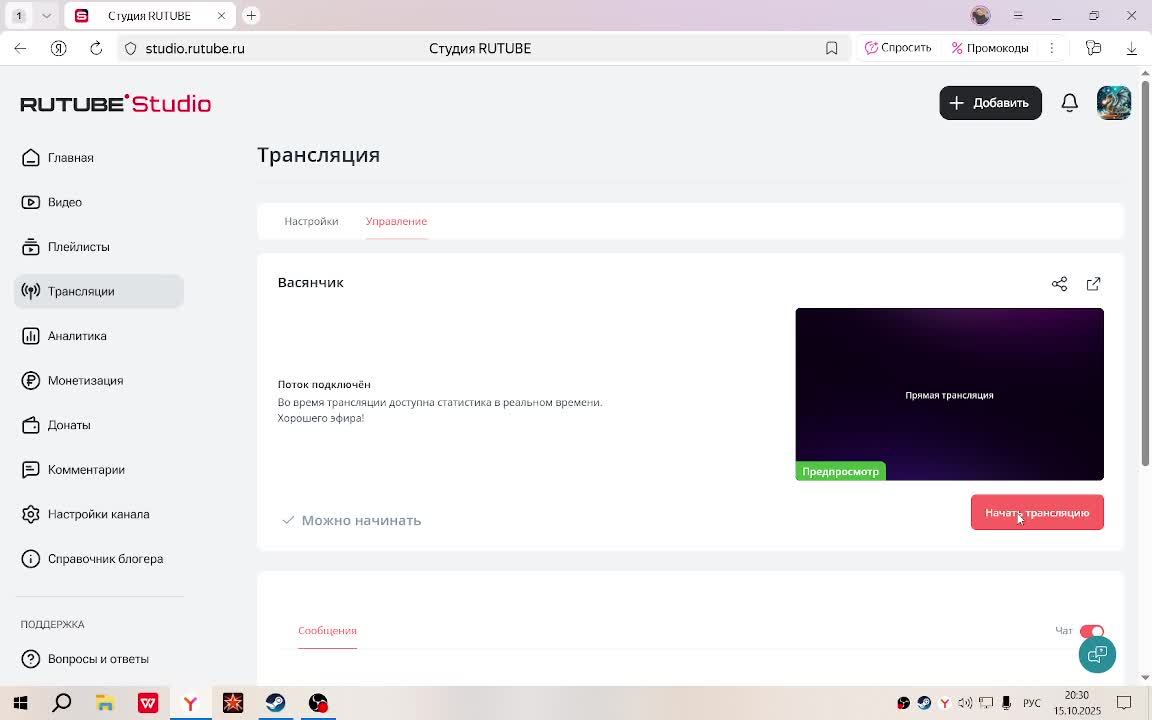
Task: Open WPS Office from taskbar
Action: pyautogui.click(x=148, y=703)
